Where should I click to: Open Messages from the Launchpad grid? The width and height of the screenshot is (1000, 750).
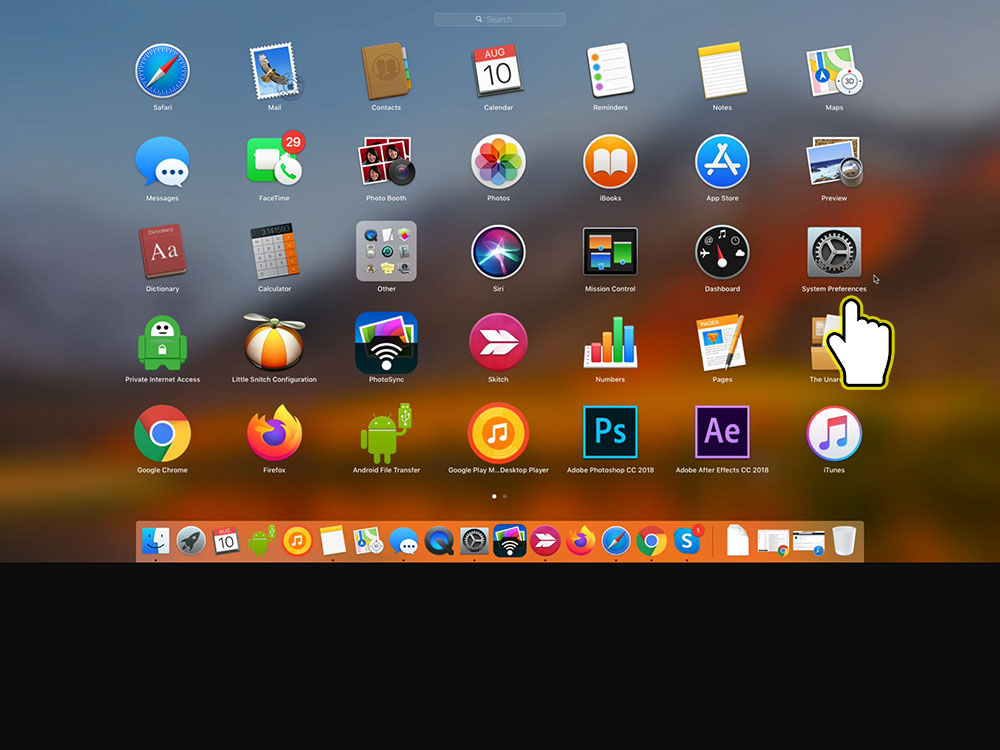point(162,161)
